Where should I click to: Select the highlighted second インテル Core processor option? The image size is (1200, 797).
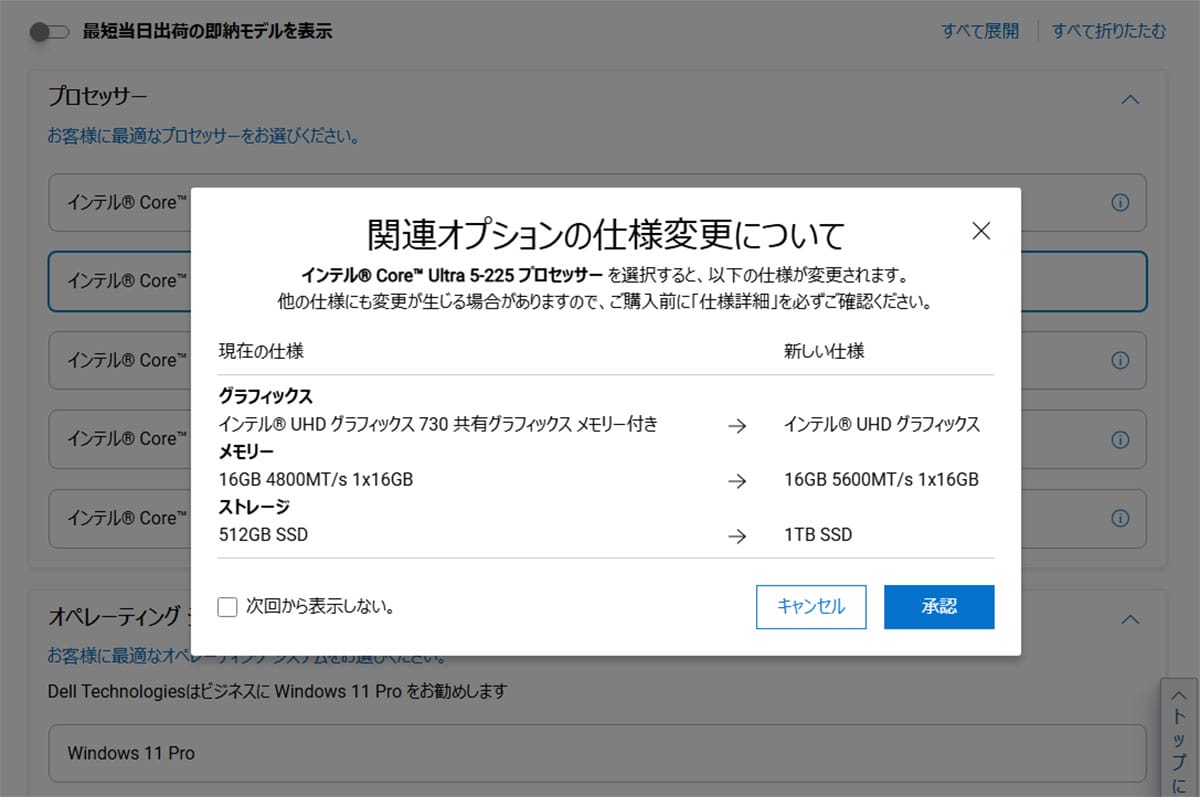pos(597,281)
